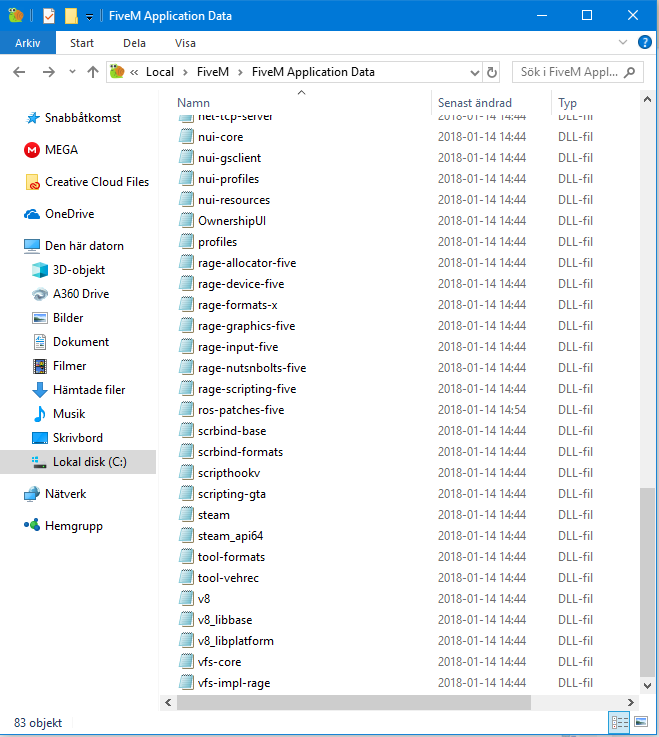Click the horizontal scrollbar left arrow
Viewport: 659px width, 737px height.
click(168, 702)
